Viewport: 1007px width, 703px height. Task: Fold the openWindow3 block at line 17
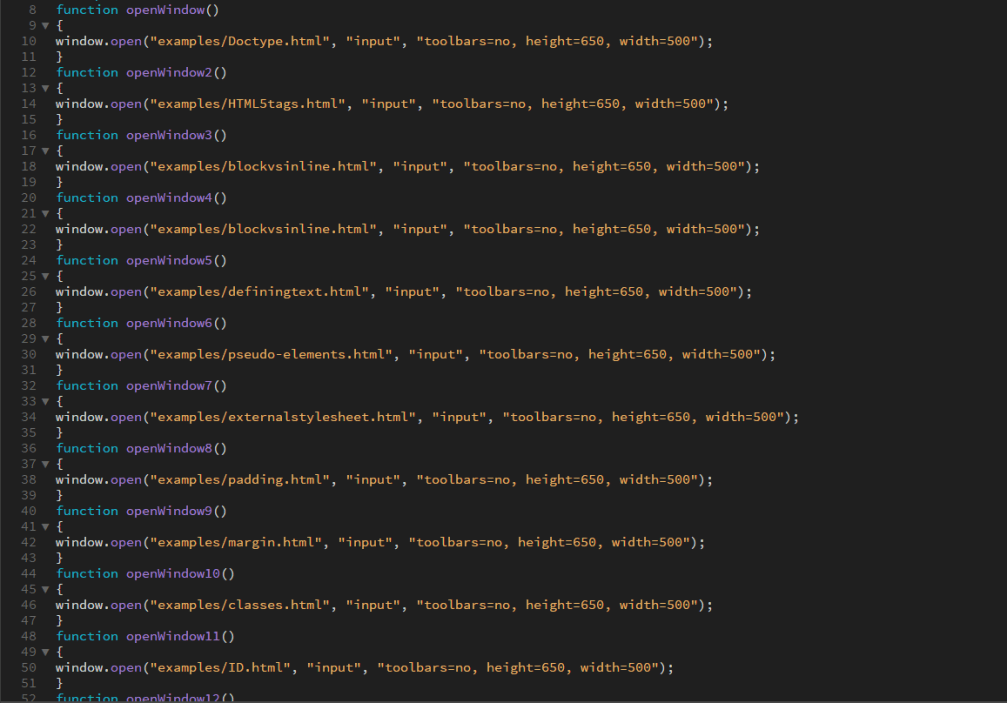45,151
